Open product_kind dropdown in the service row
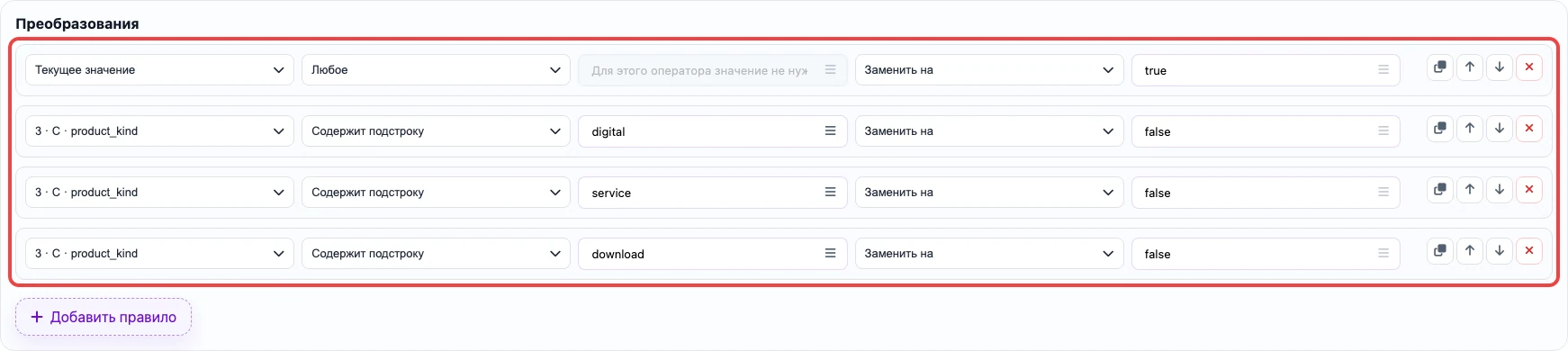Viewport: 1568px width, 351px height. click(x=159, y=193)
